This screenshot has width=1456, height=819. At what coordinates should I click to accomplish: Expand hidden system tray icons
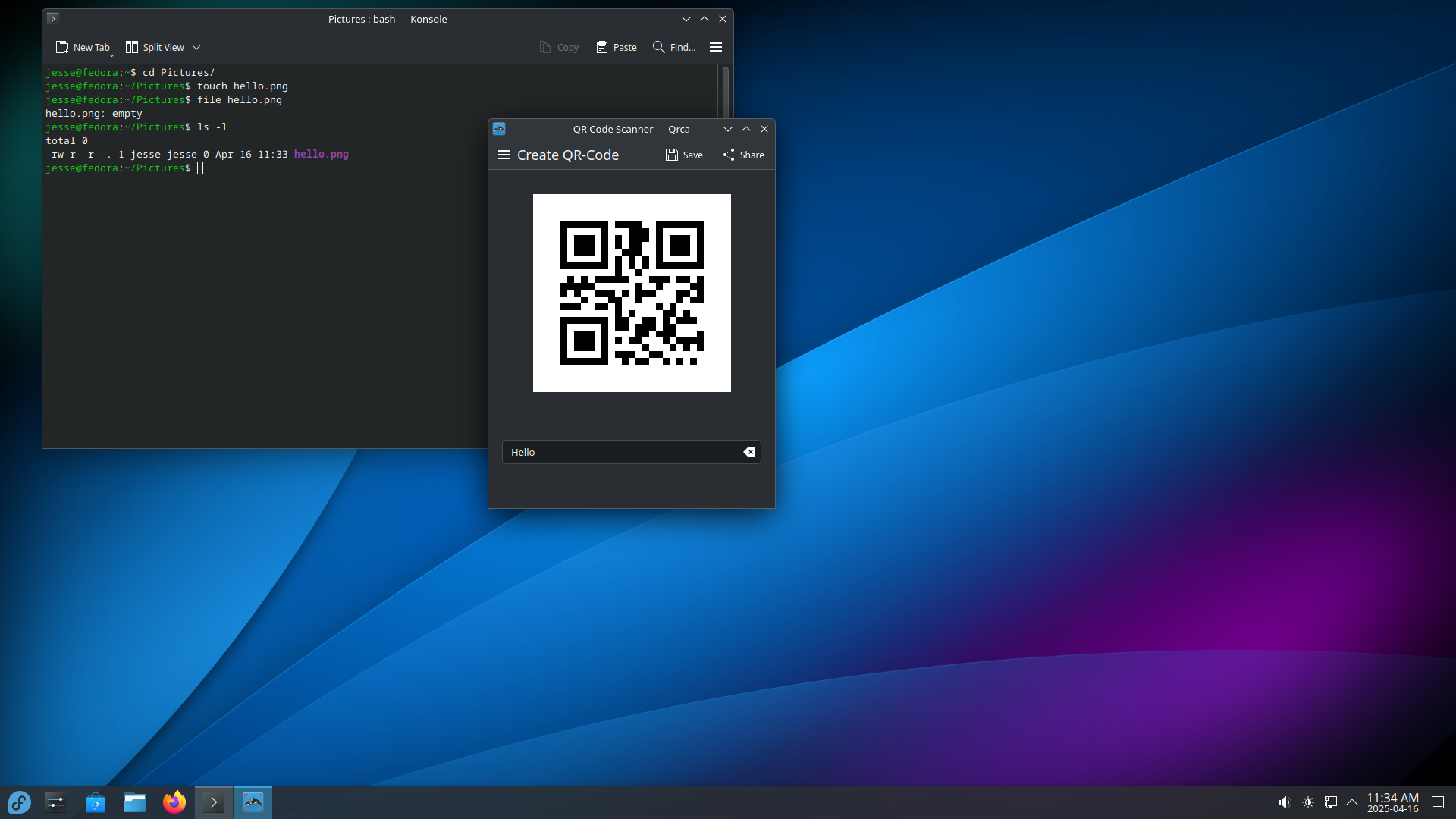[1352, 802]
